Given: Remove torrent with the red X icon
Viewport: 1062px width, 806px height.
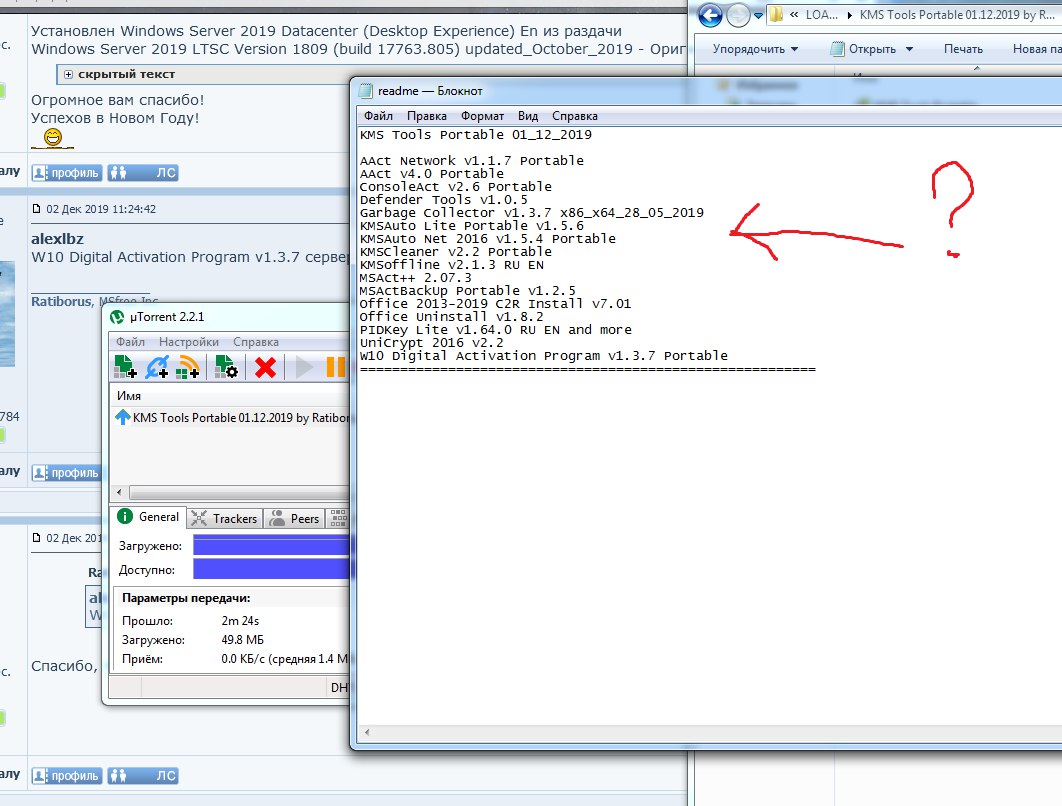Looking at the screenshot, I should pos(265,367).
